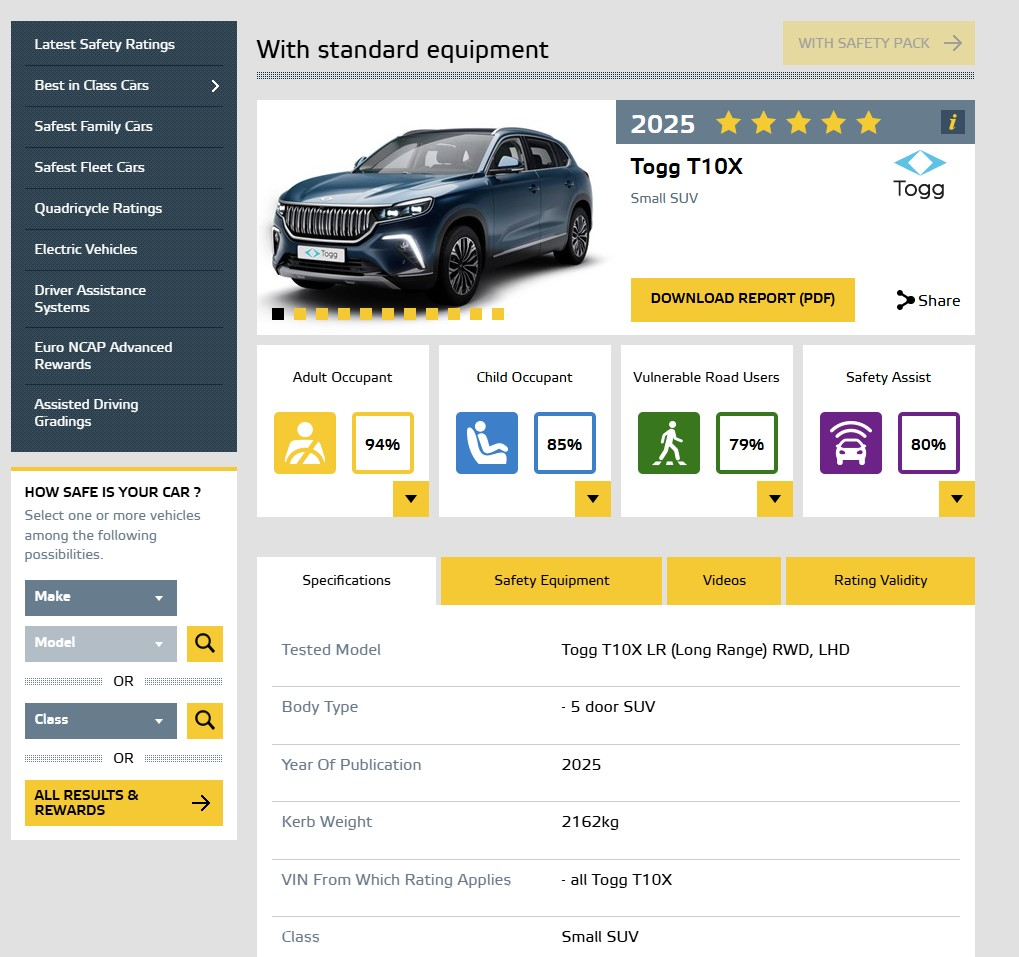Click the Adult Occupant 94% score box
This screenshot has height=957, width=1019.
pos(383,443)
